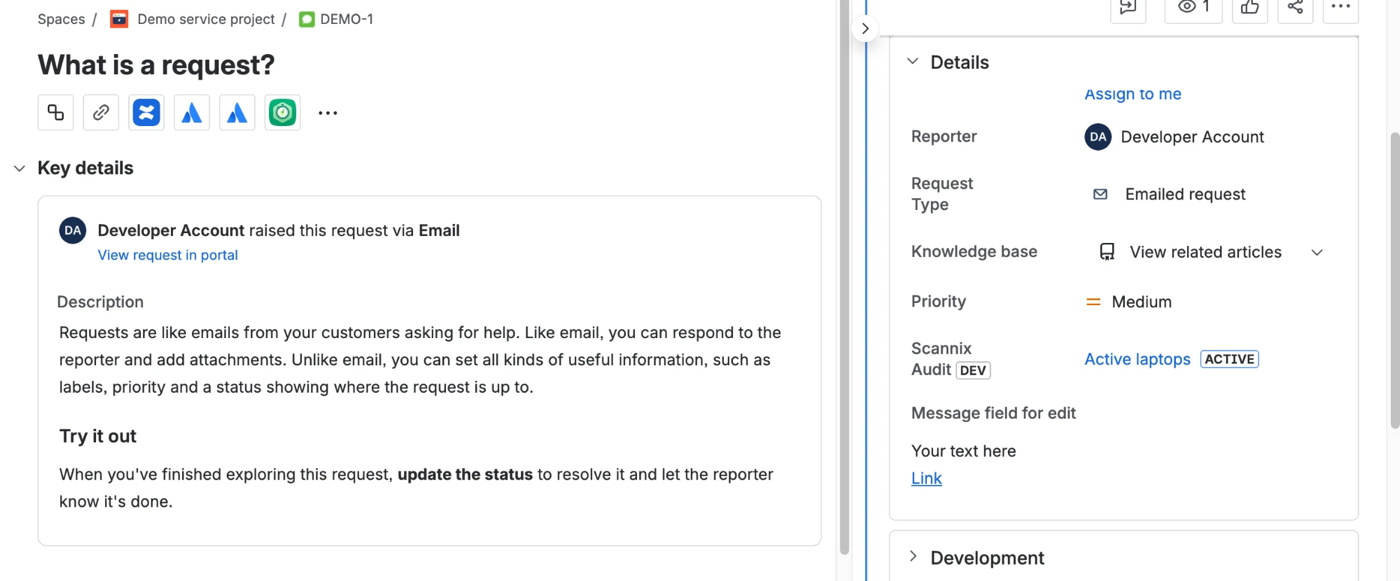The height and width of the screenshot is (581, 1400).
Task: Open the top right ellipsis actions menu
Action: click(1341, 8)
